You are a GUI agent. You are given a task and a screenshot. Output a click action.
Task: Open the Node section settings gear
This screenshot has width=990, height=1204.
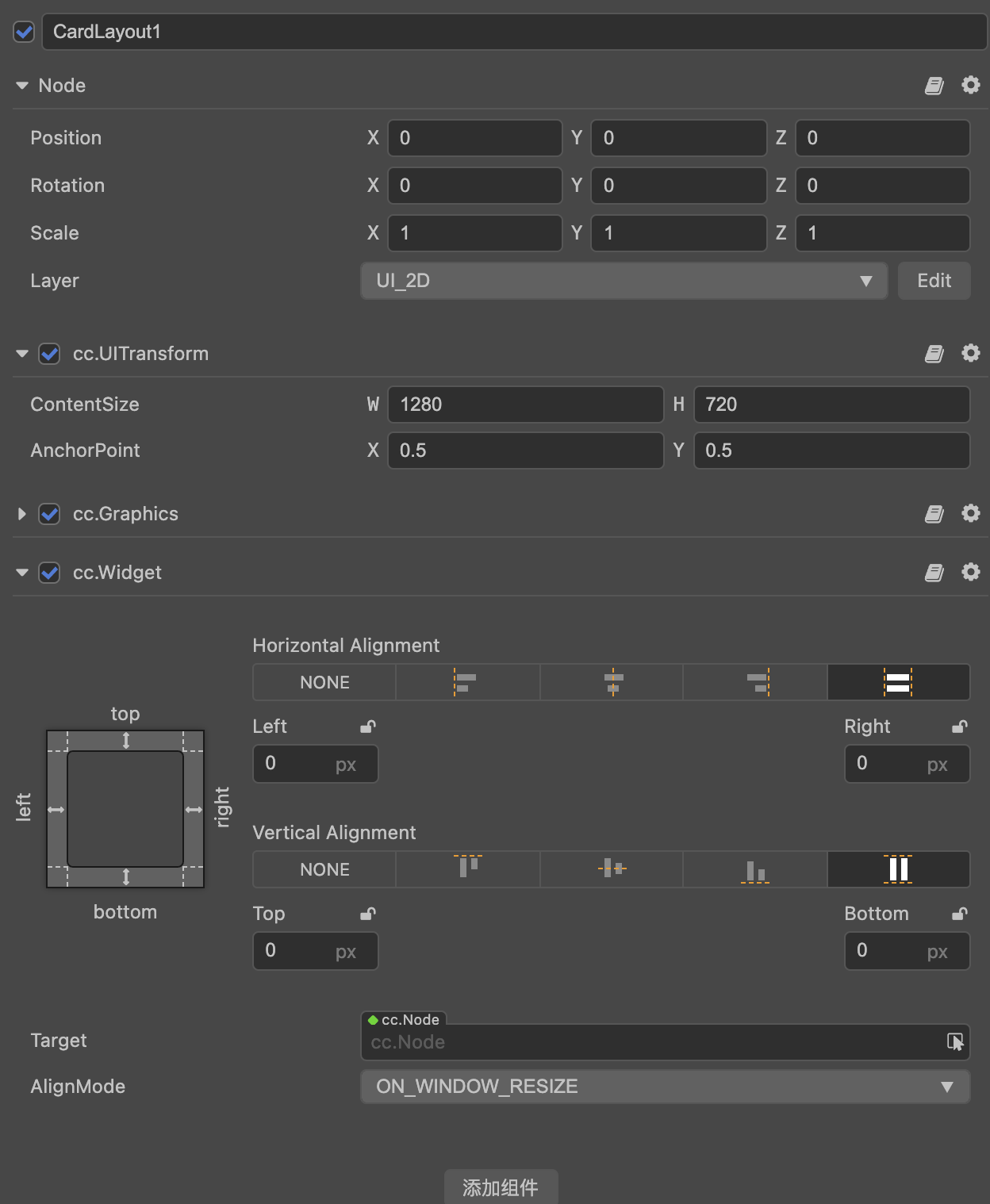pyautogui.click(x=970, y=85)
